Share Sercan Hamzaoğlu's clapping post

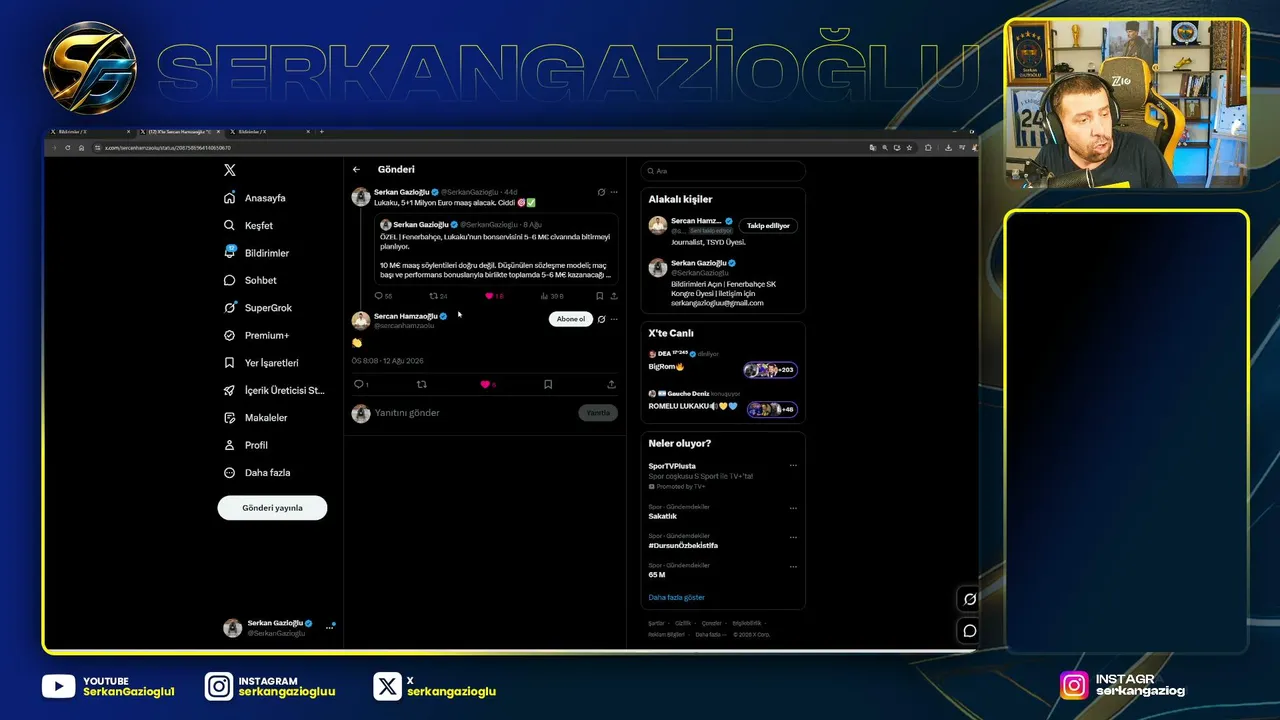tap(611, 384)
